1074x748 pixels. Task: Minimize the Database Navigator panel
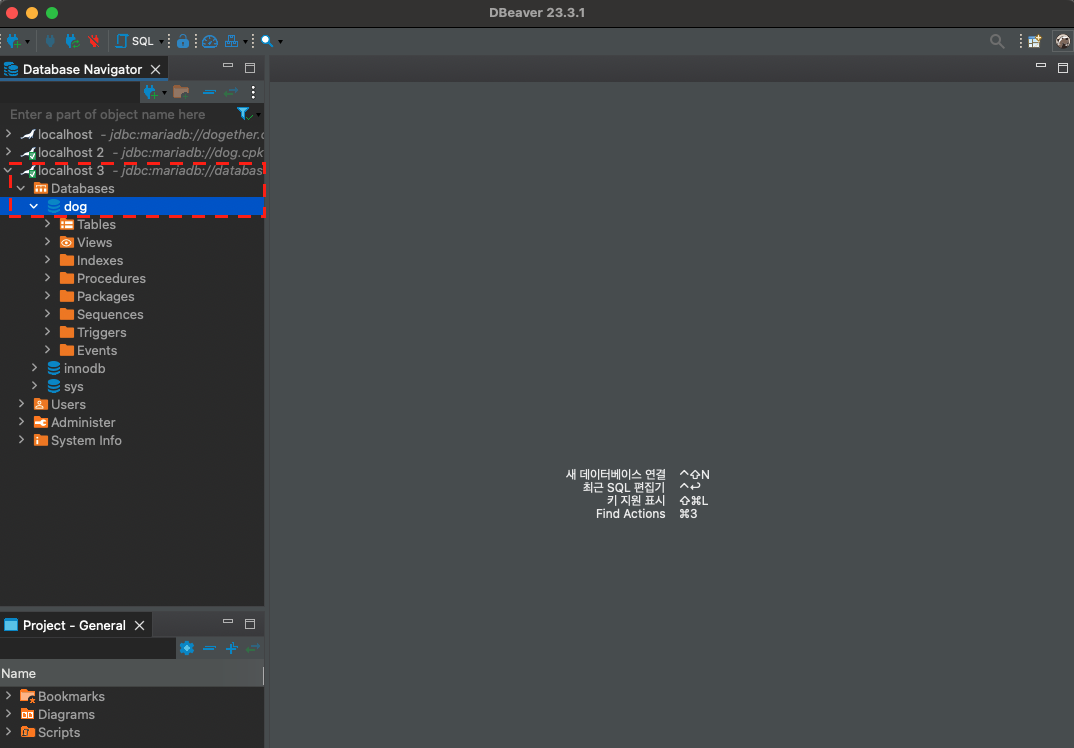click(x=228, y=66)
